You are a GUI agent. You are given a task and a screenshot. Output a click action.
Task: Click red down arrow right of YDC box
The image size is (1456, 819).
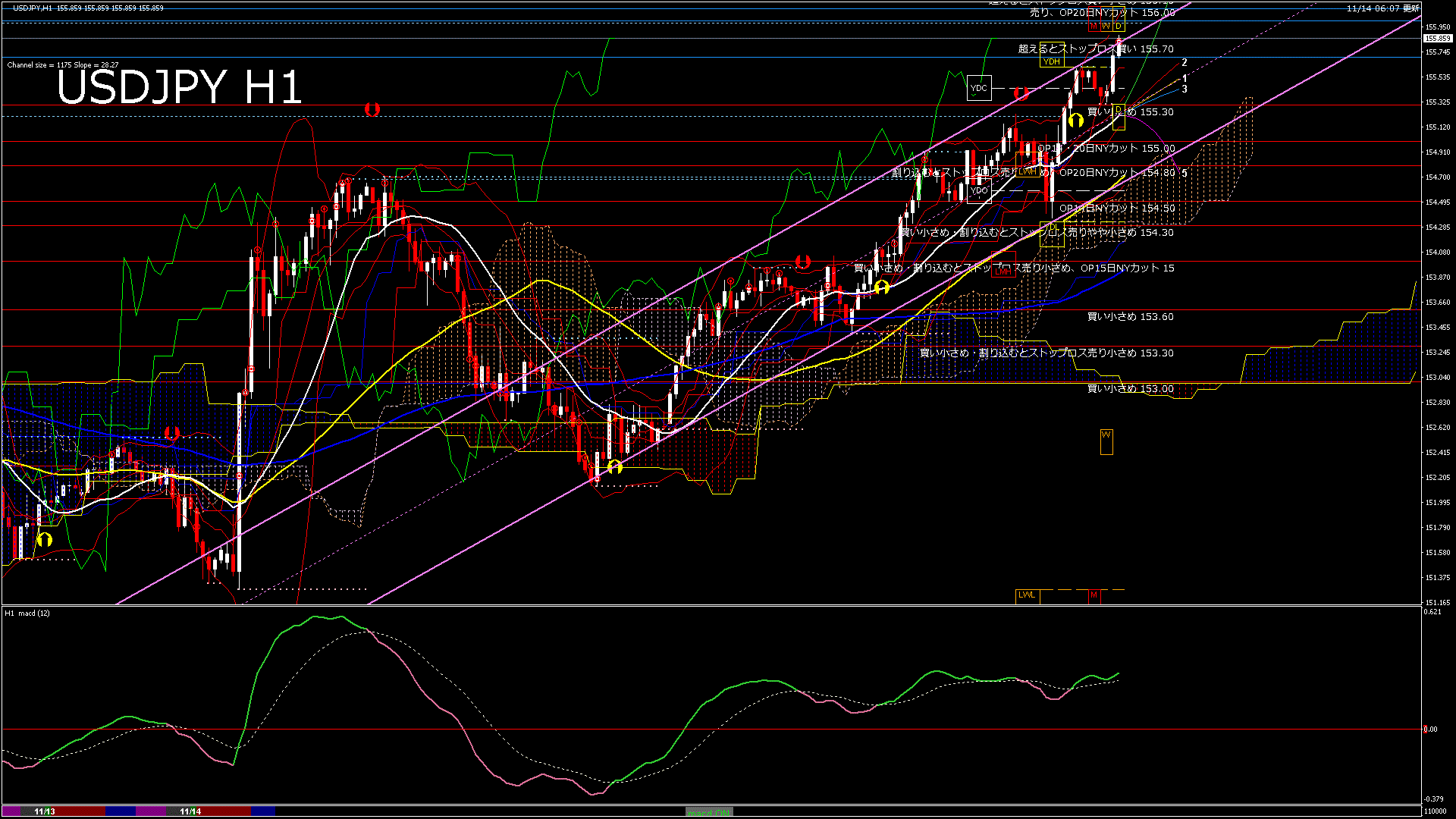pos(1021,93)
